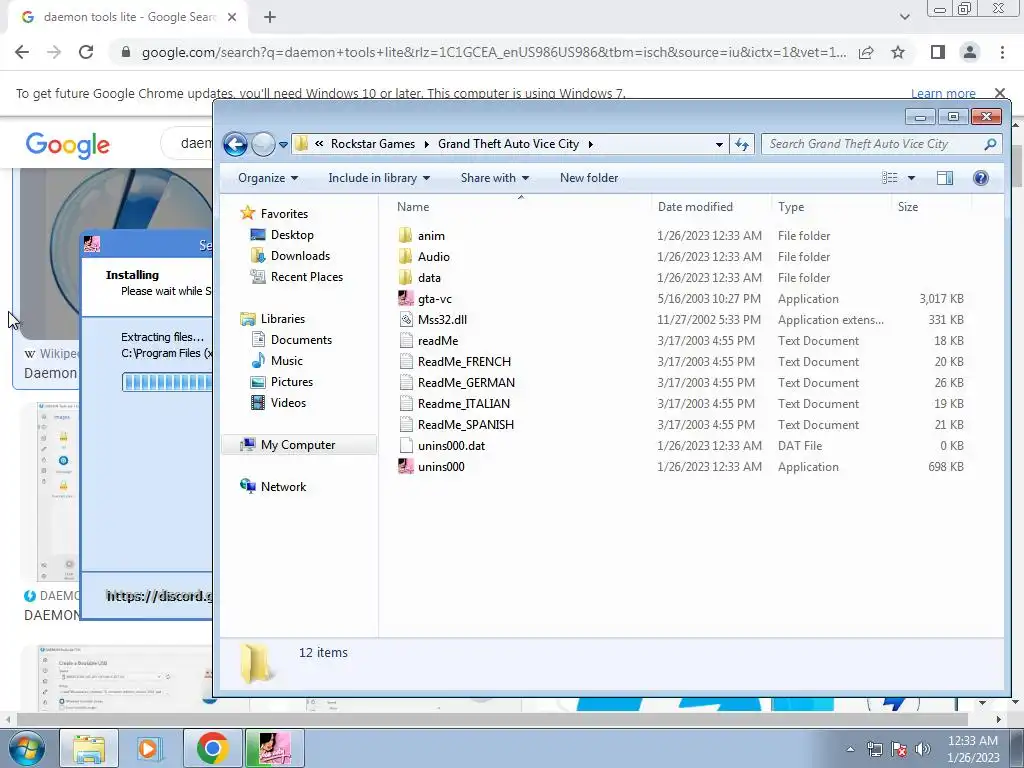This screenshot has height=768, width=1024.
Task: Expand the view options dropdown arrow
Action: pyautogui.click(x=911, y=178)
